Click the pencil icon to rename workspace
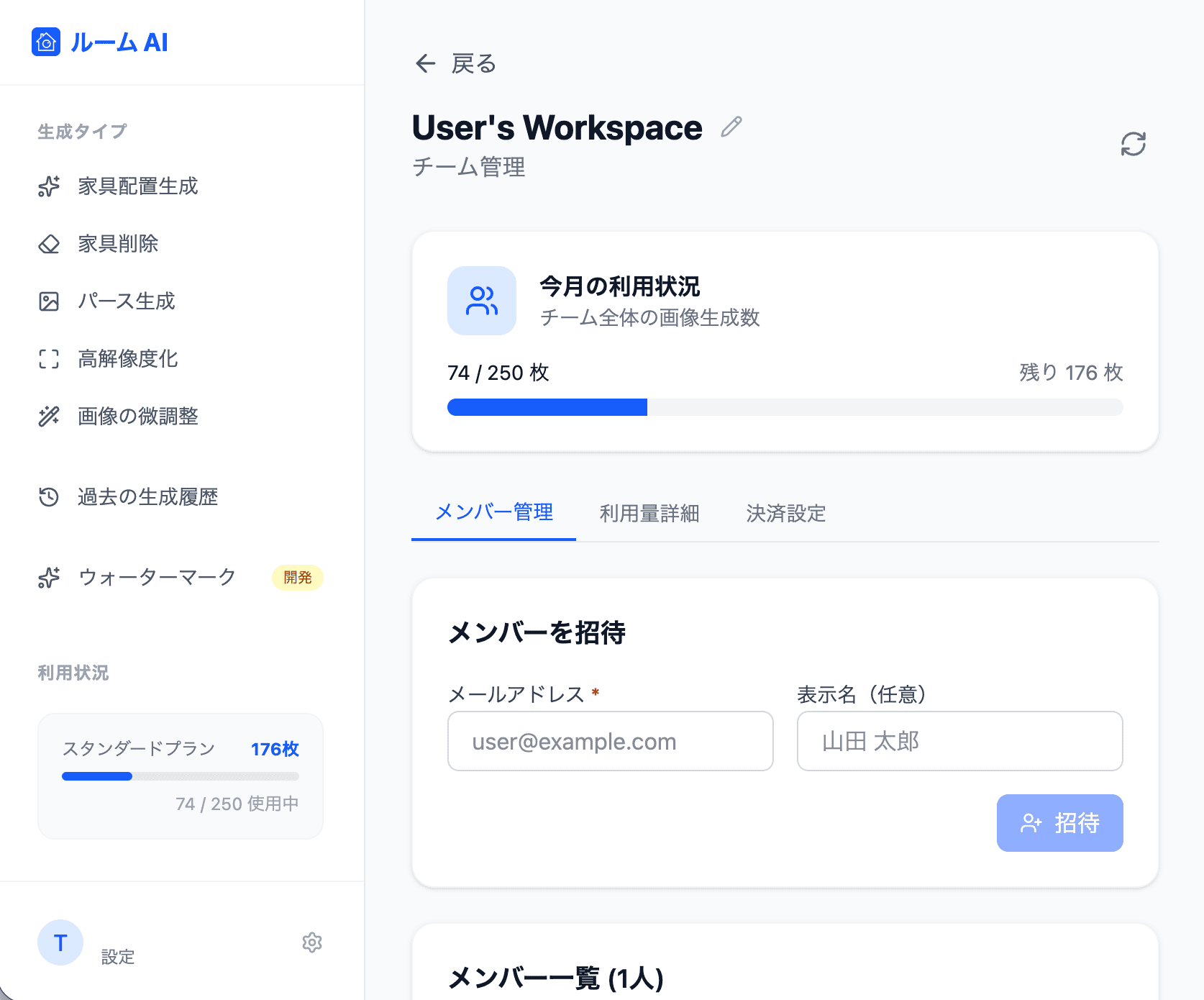 pyautogui.click(x=731, y=127)
